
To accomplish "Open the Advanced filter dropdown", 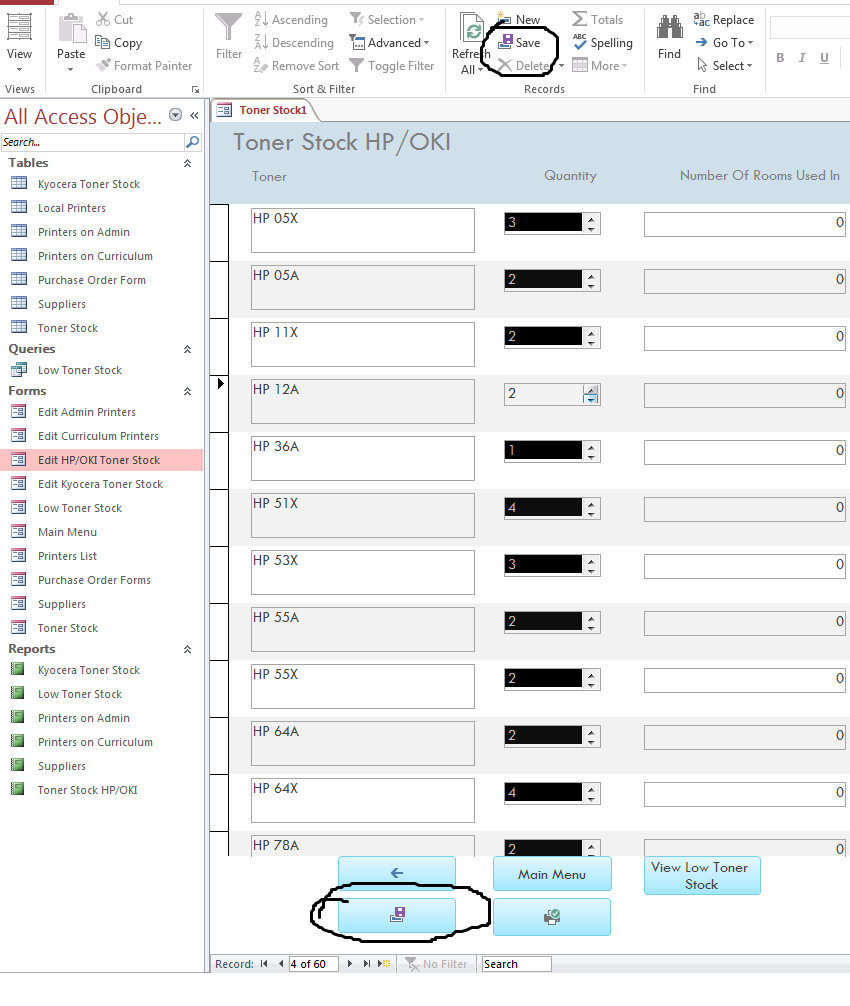I will (x=427, y=43).
